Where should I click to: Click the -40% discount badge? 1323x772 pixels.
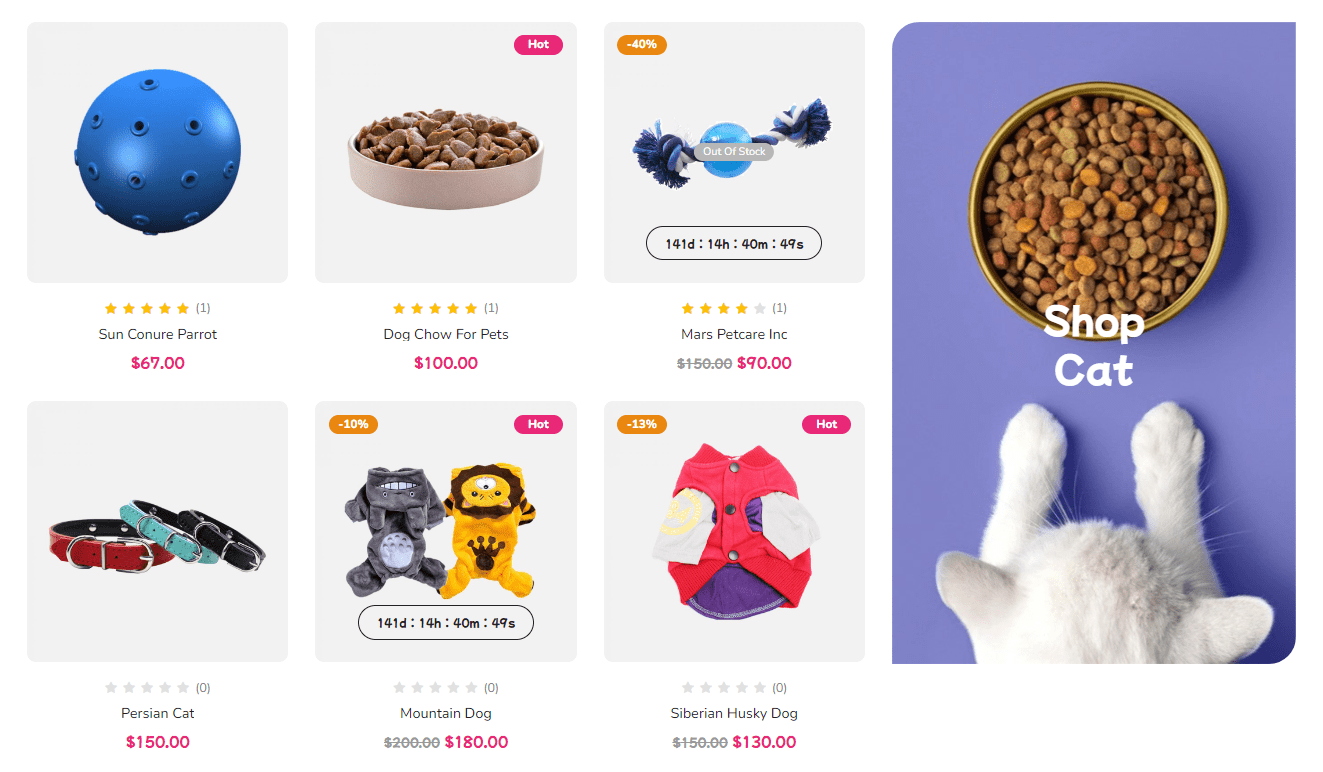click(642, 44)
